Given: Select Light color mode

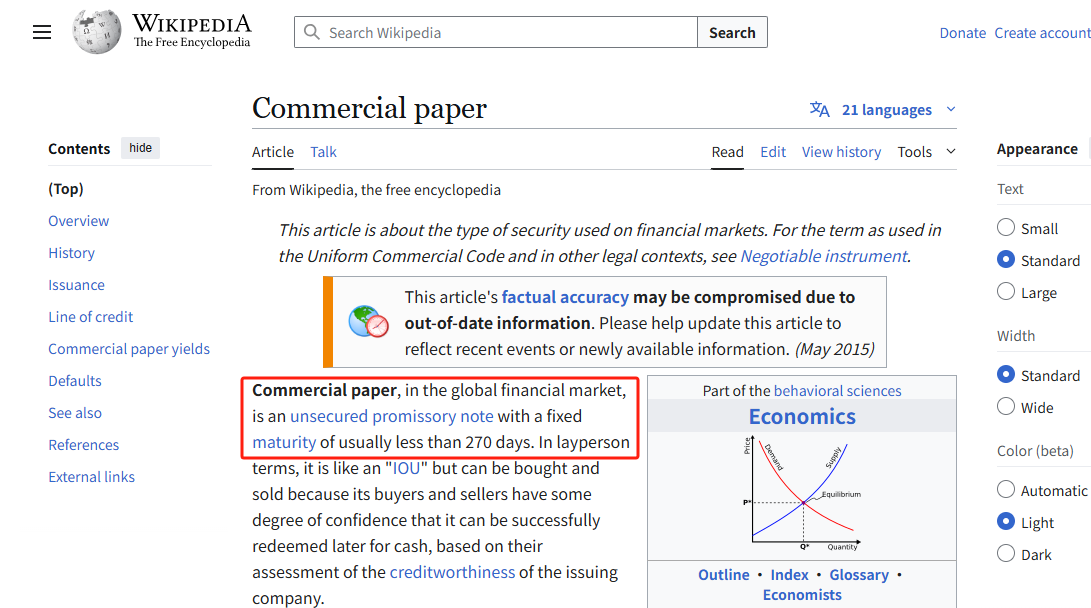Looking at the screenshot, I should pos(1005,522).
